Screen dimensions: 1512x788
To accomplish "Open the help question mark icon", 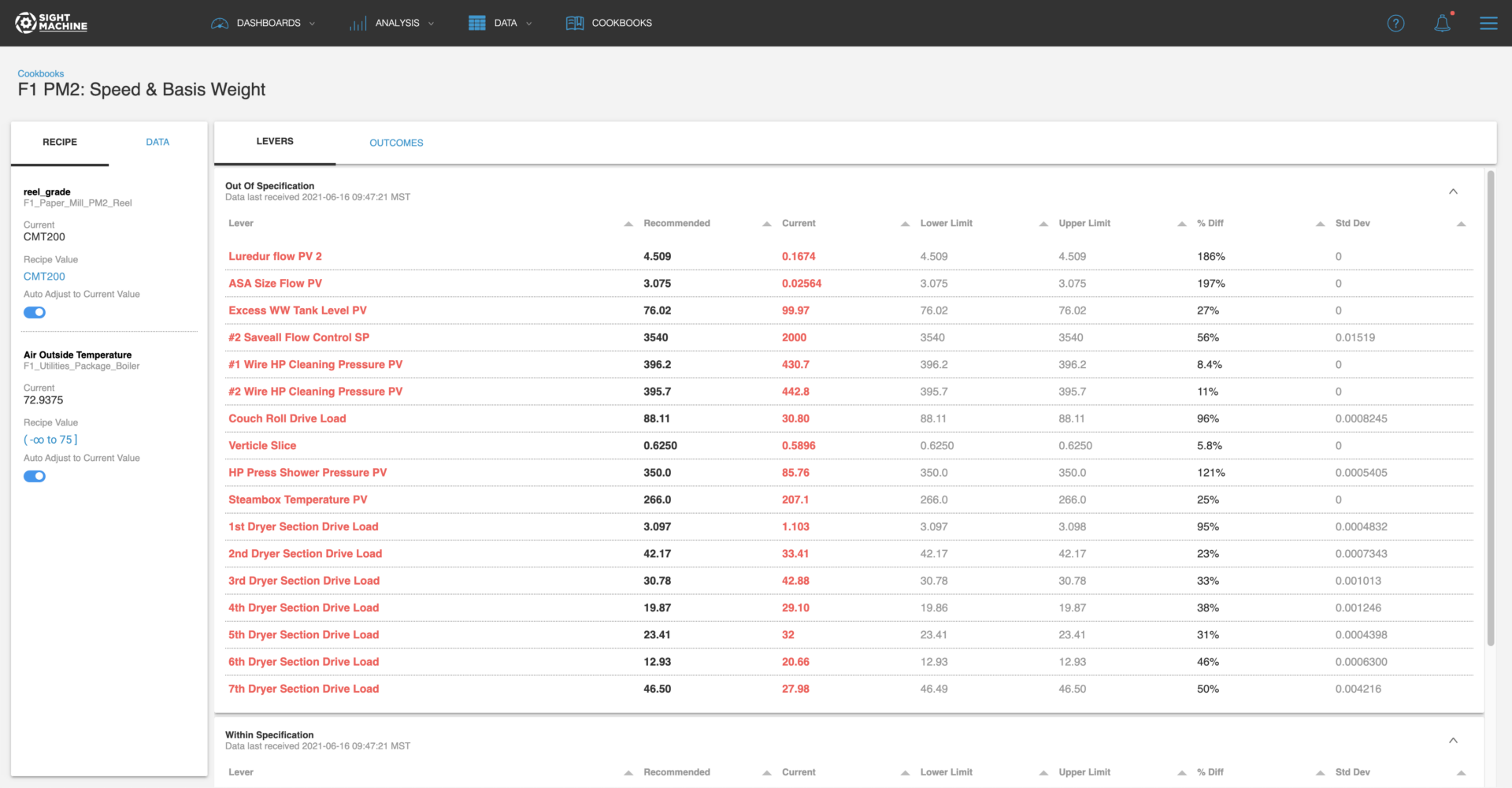I will (x=1395, y=23).
